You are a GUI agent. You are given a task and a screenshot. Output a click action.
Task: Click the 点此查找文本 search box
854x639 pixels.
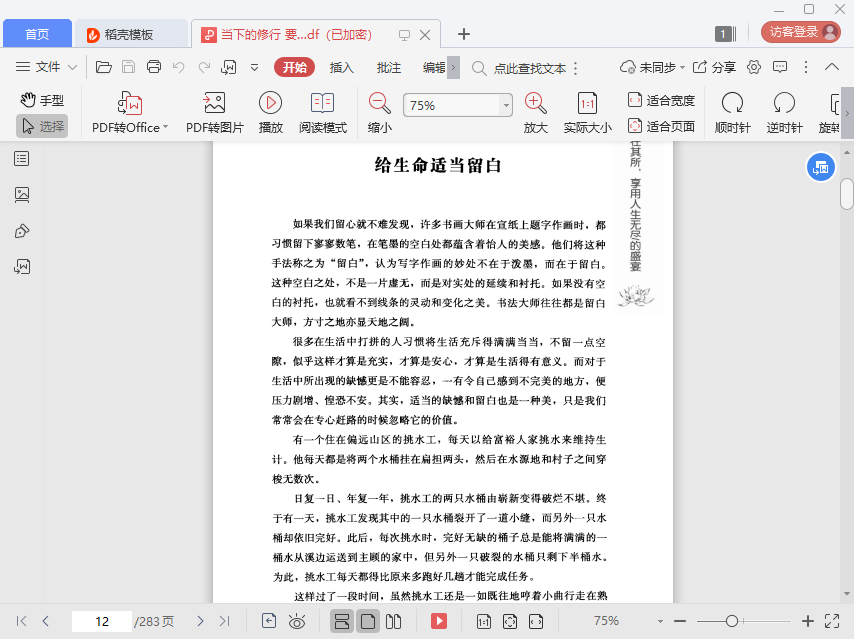tap(529, 68)
